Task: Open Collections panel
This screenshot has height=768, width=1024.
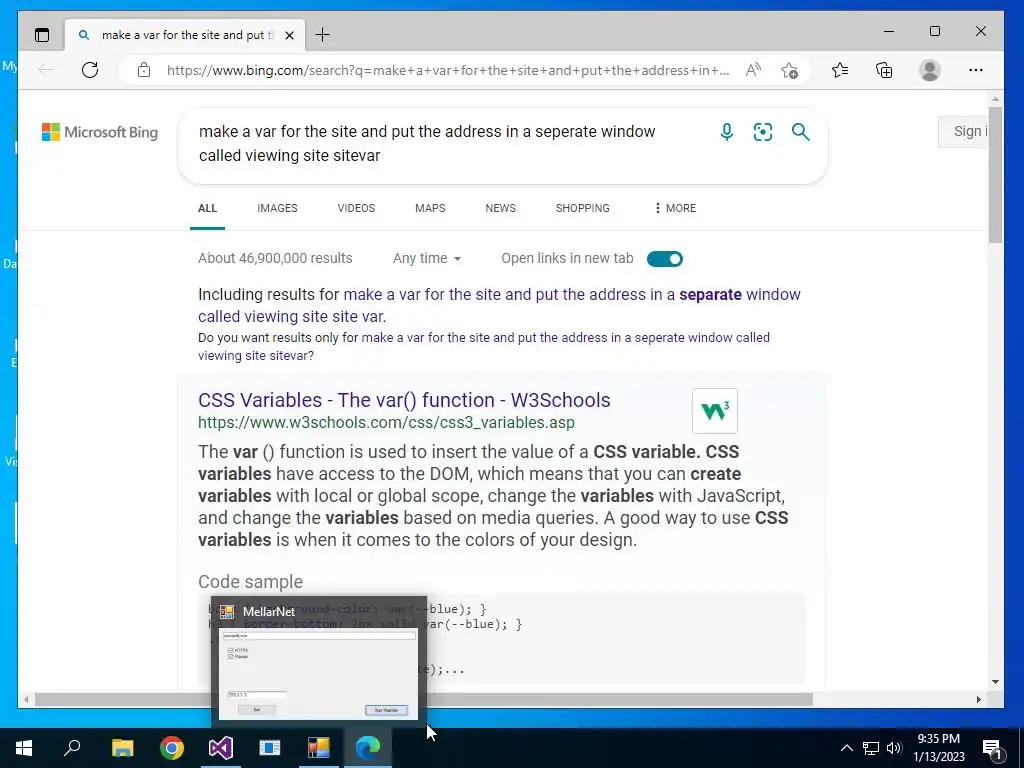Action: pos(884,70)
